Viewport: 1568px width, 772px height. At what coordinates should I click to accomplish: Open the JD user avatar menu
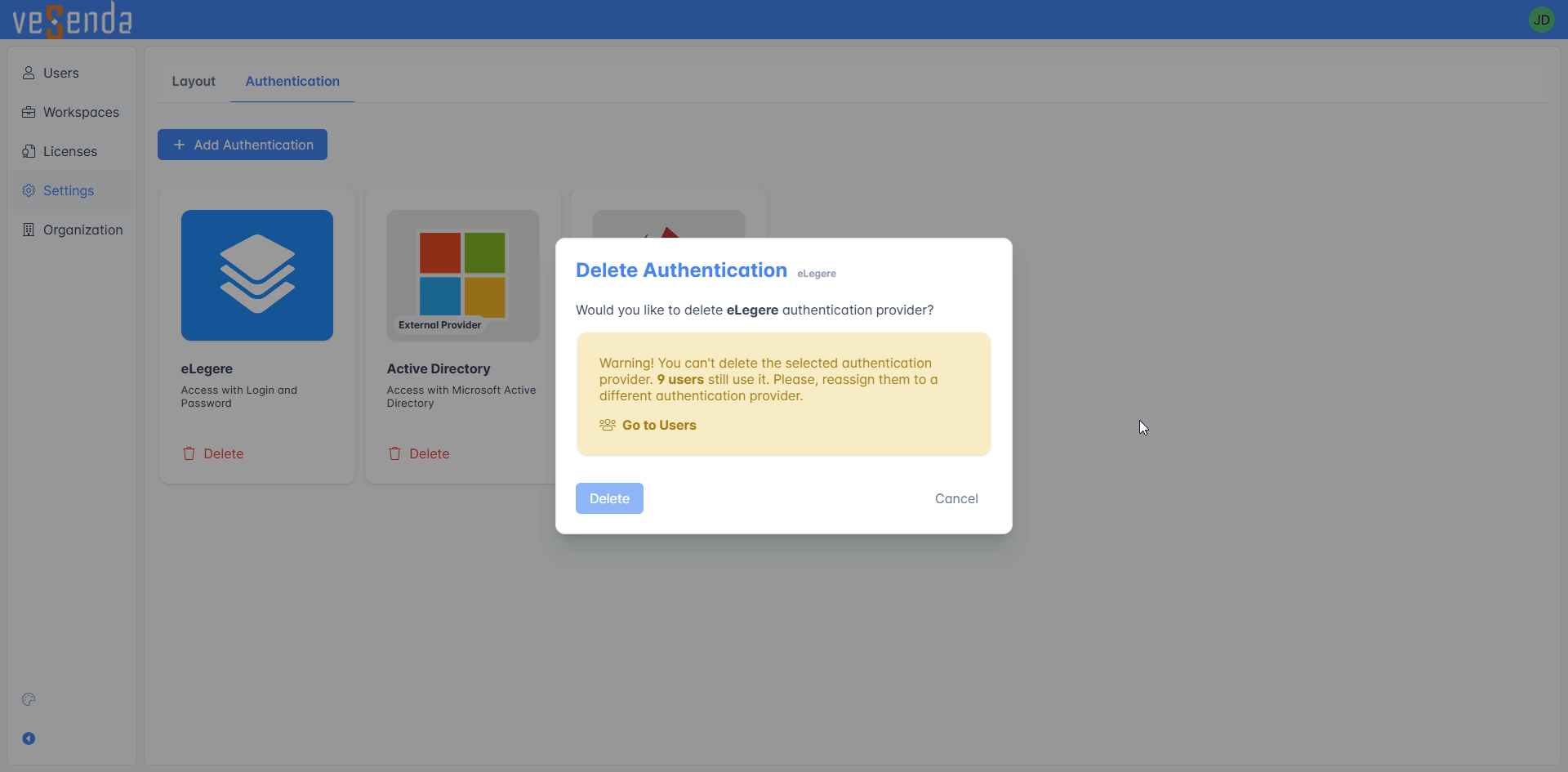[1541, 20]
